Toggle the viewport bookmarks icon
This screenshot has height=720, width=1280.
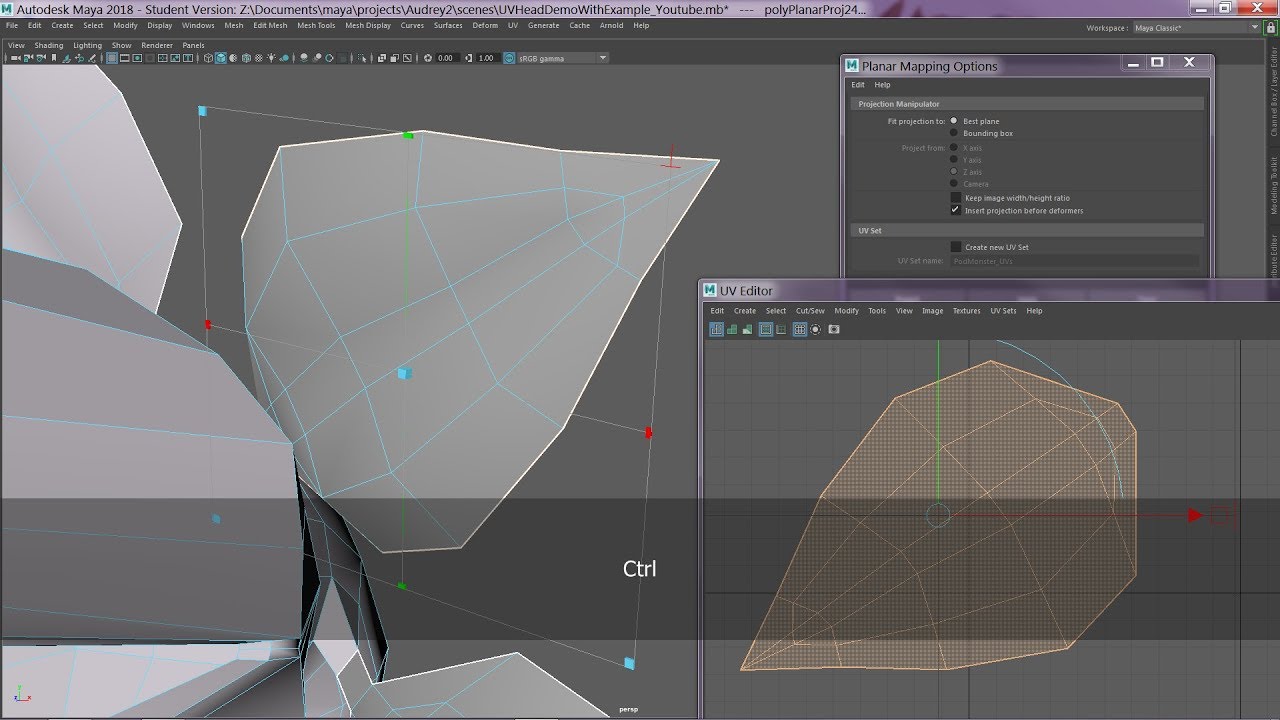tap(53, 58)
